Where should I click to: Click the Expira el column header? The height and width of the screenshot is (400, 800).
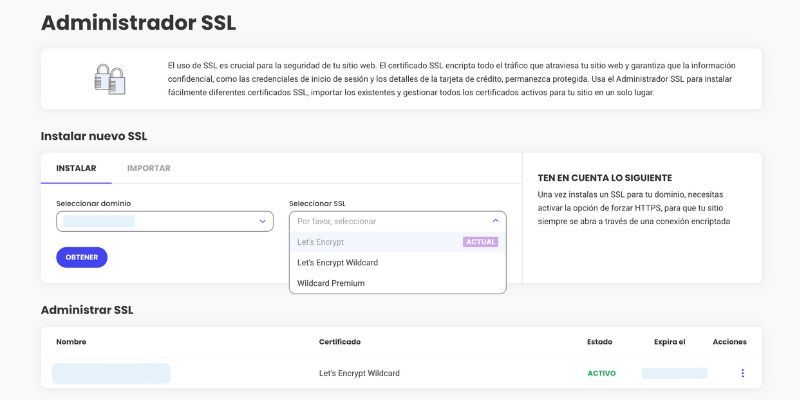coord(669,342)
